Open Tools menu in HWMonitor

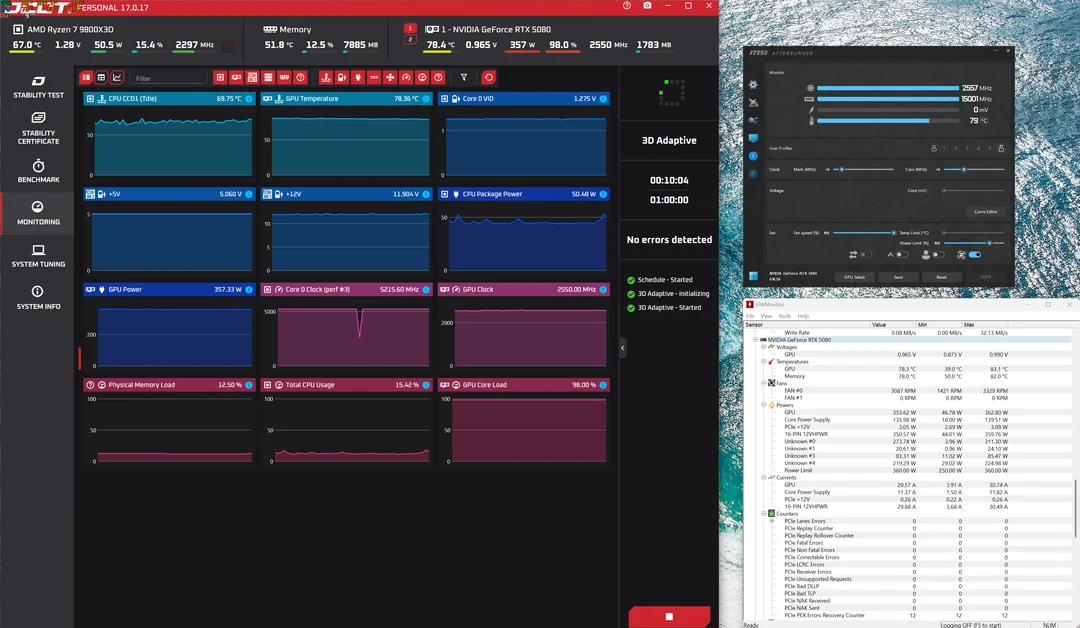pyautogui.click(x=785, y=316)
